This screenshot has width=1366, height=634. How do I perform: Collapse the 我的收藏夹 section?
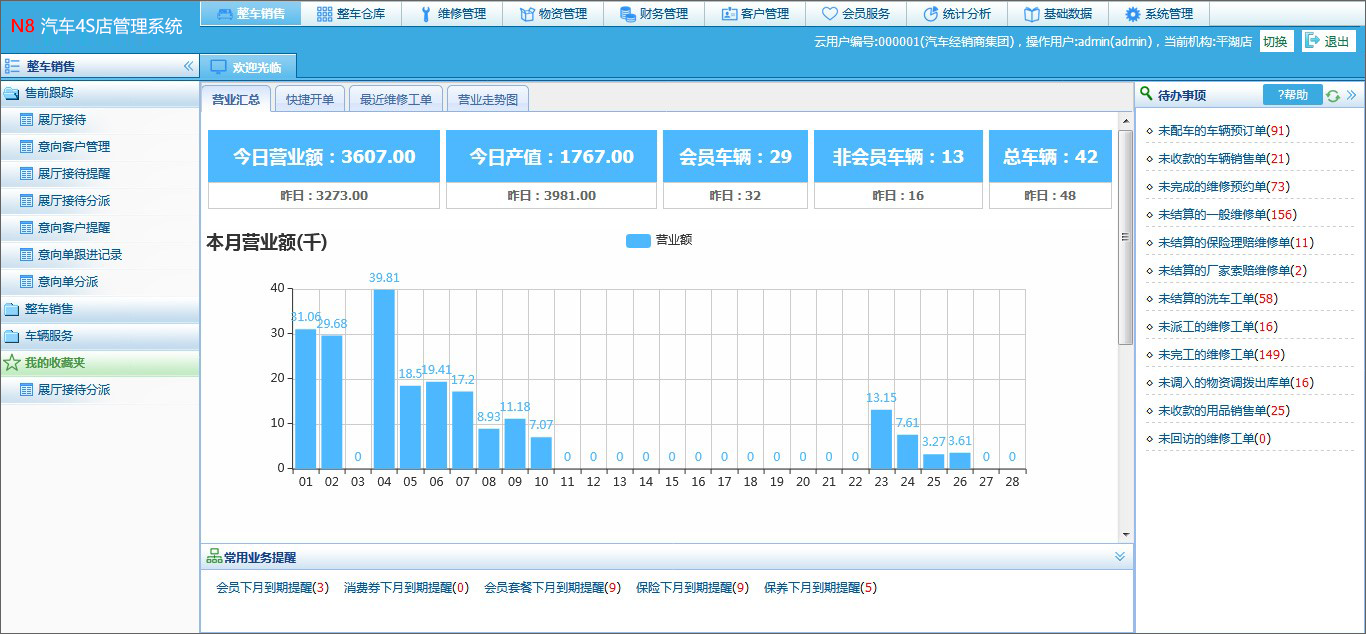pos(100,362)
